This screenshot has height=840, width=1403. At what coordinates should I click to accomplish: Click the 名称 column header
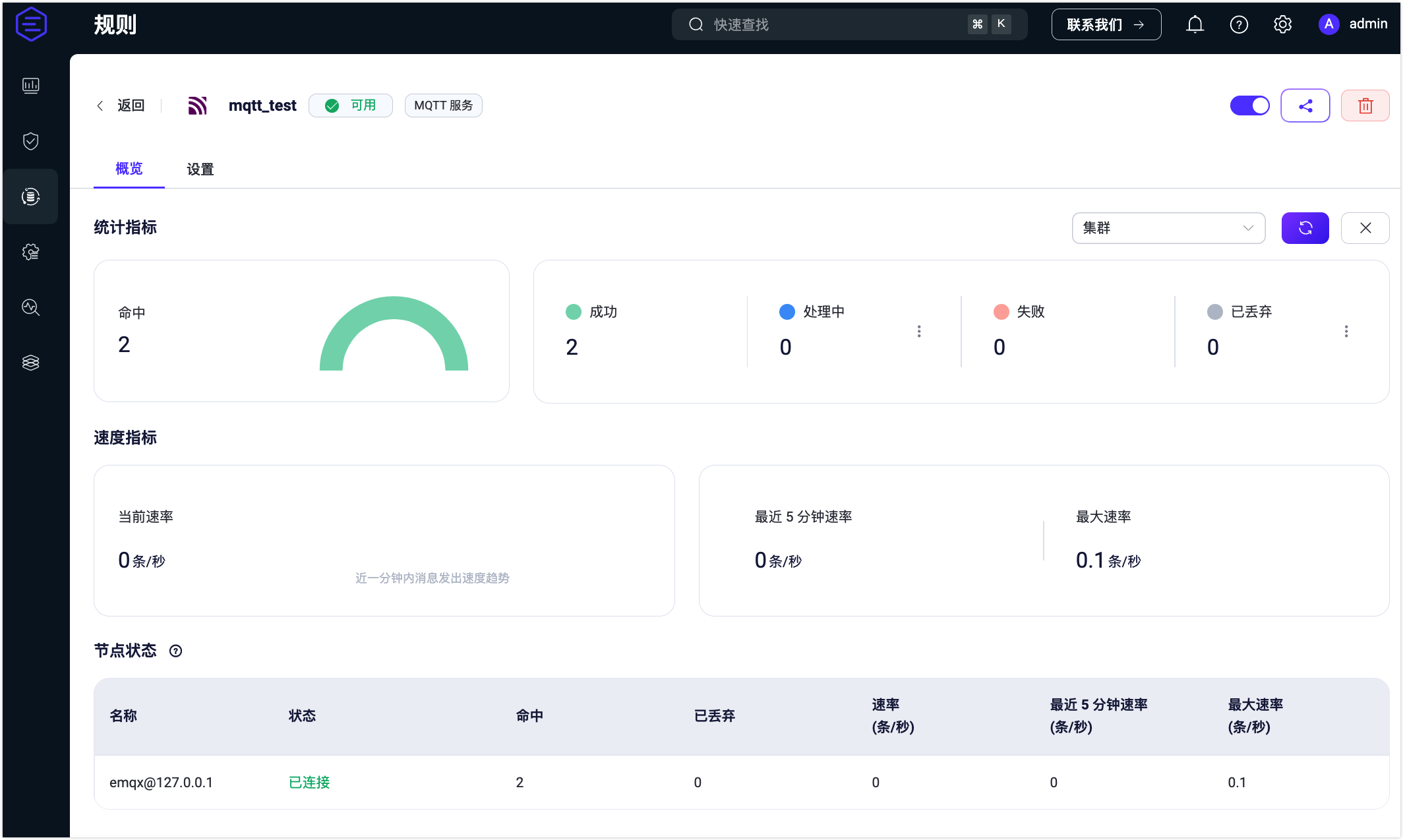[x=123, y=716]
